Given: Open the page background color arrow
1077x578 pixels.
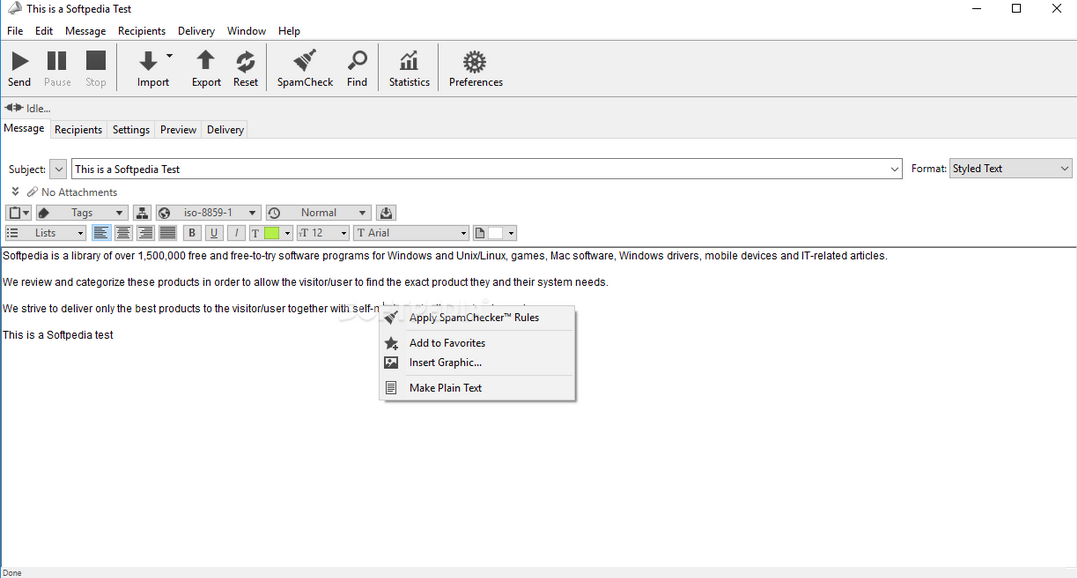Looking at the screenshot, I should [x=511, y=233].
